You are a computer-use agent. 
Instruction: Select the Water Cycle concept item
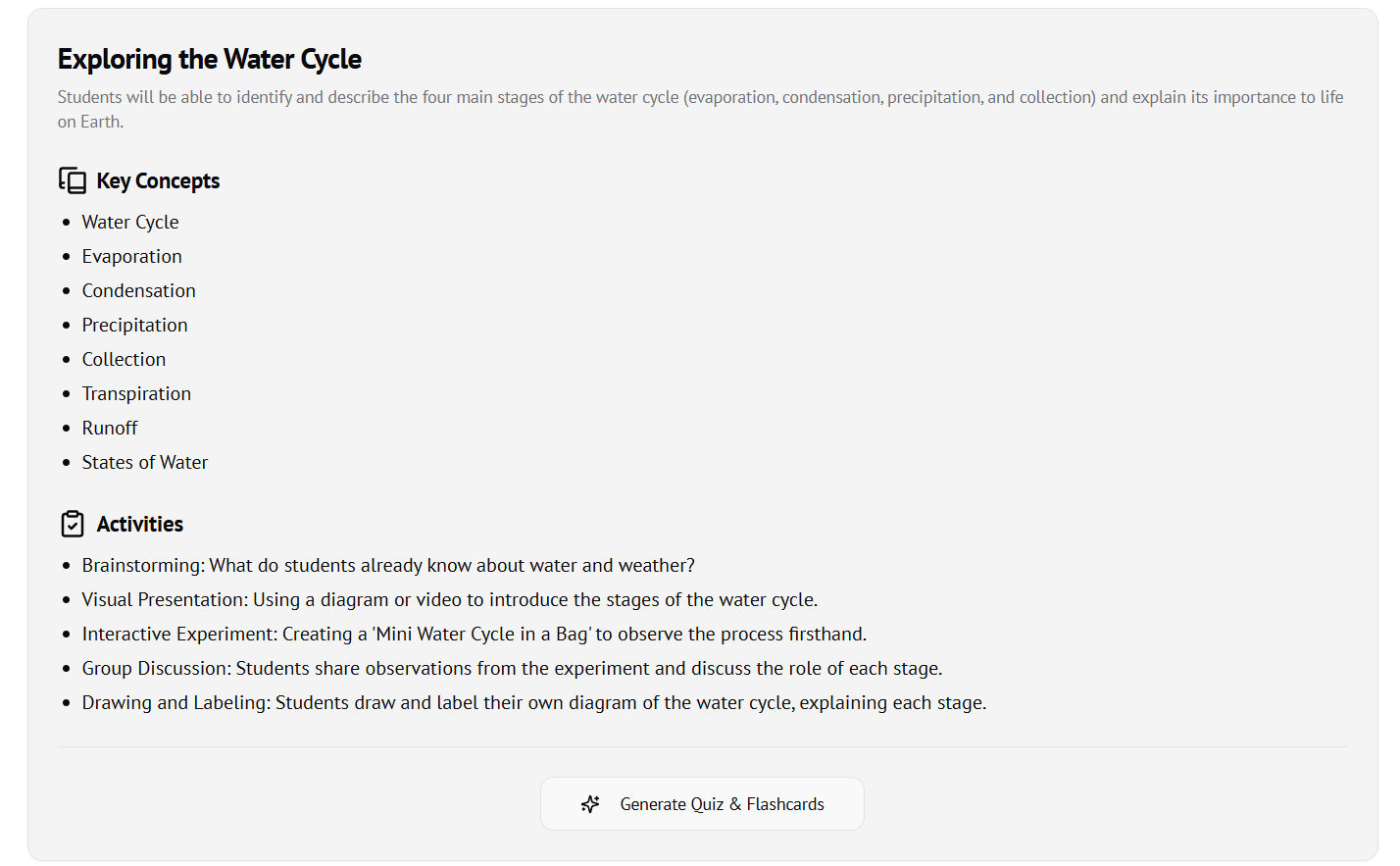coord(130,223)
